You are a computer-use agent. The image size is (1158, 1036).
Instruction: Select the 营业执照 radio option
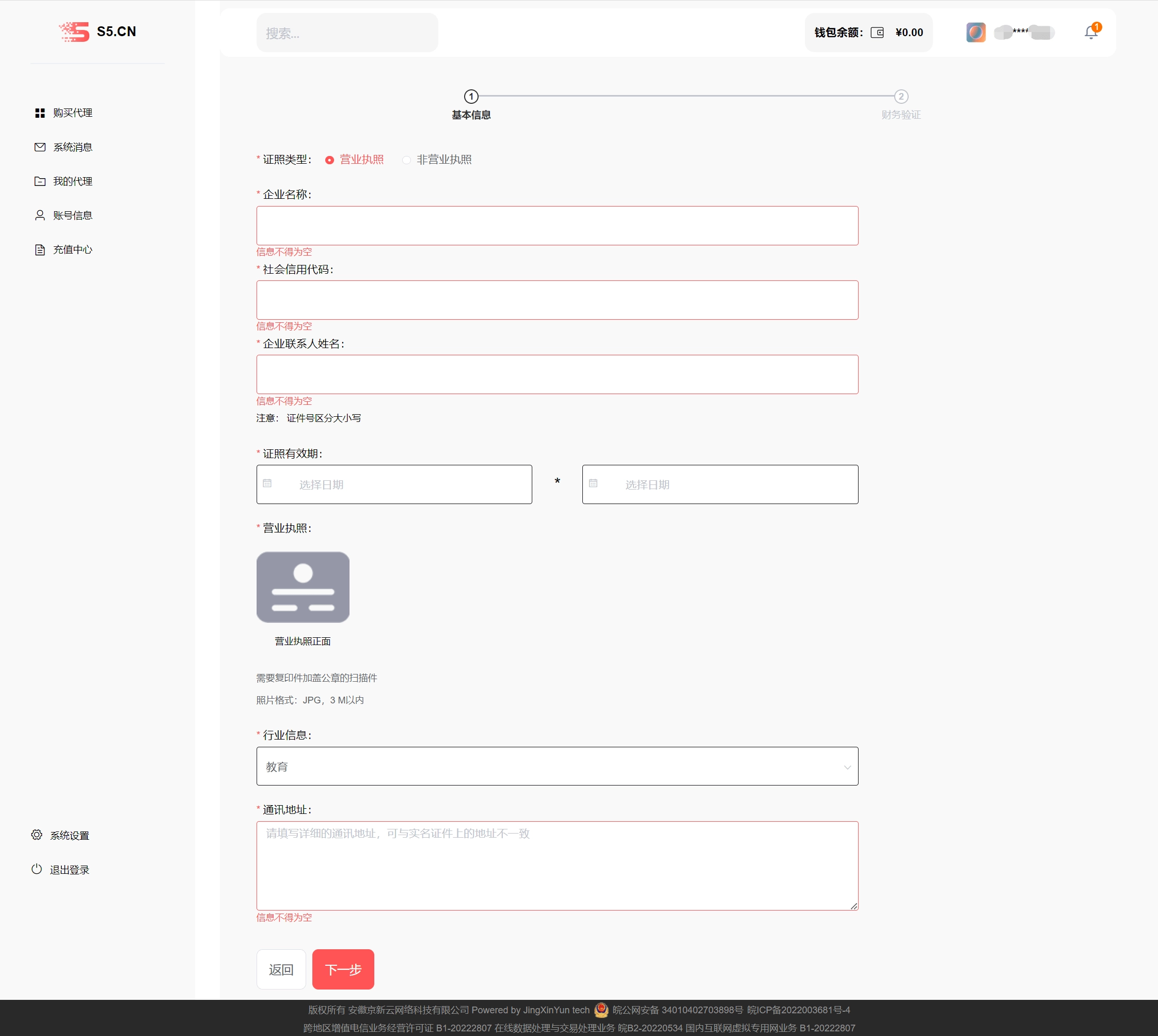(329, 160)
